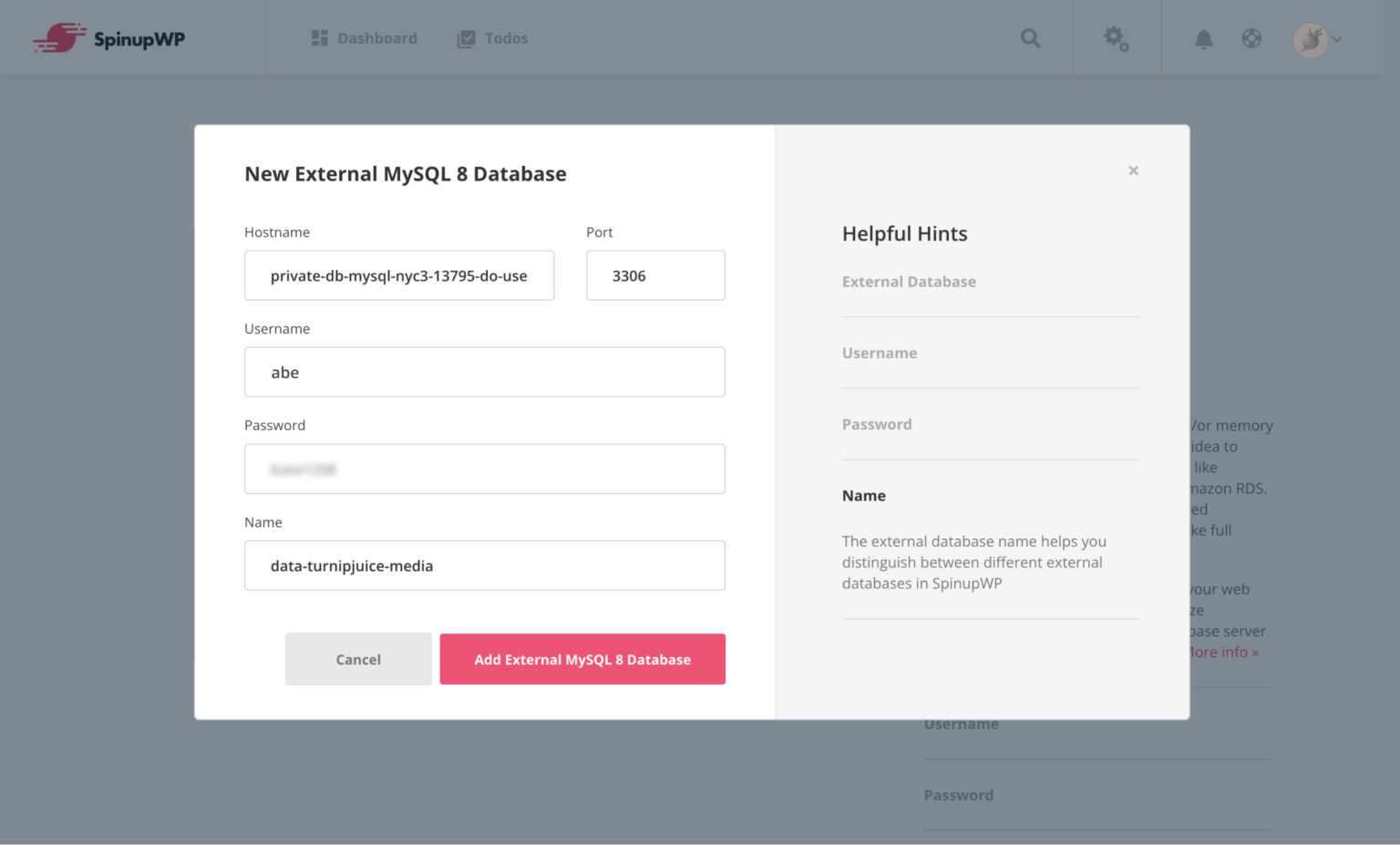Open the account dropdown chevron beside the avatar
Screen dimensions: 1400x845
[x=1337, y=40]
